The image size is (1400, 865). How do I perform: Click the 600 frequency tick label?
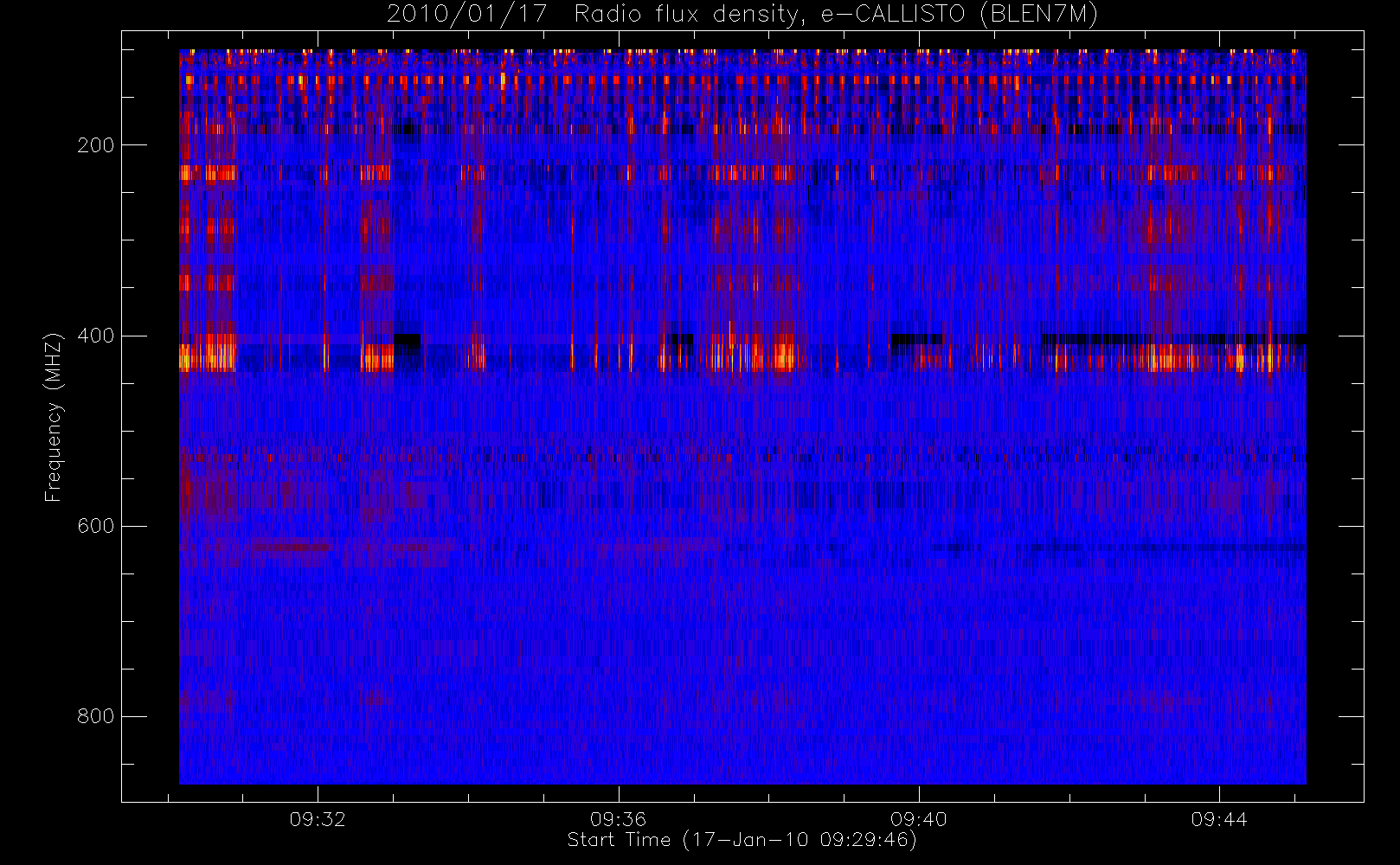(95, 526)
